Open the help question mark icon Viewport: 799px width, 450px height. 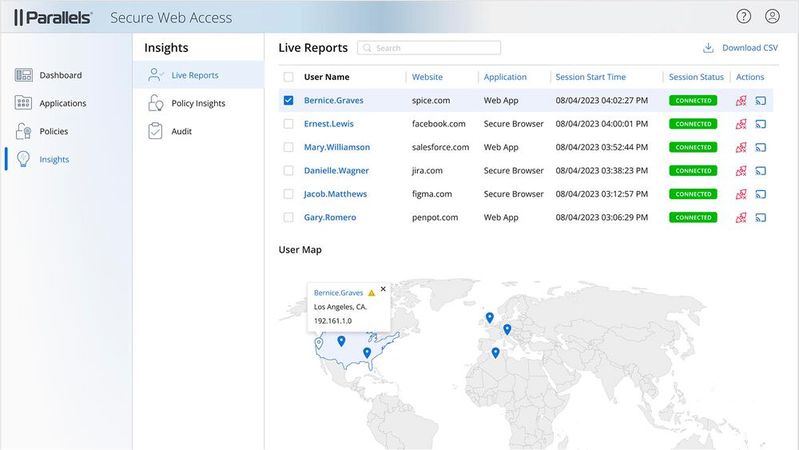click(743, 16)
